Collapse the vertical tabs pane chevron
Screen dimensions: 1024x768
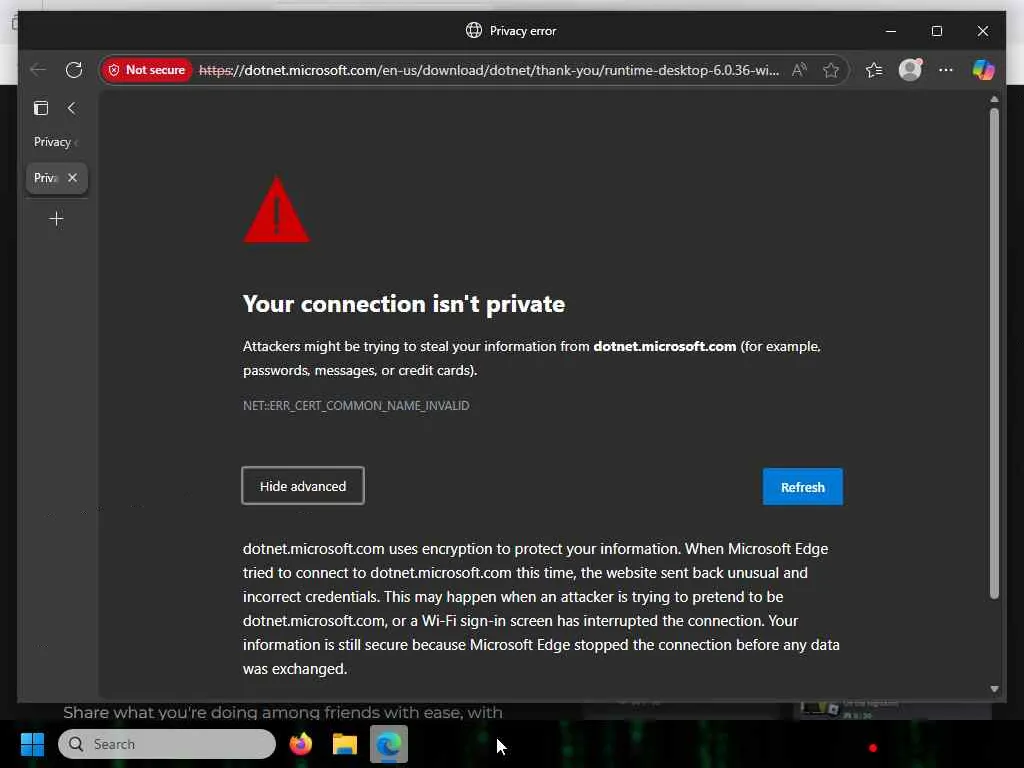72,108
